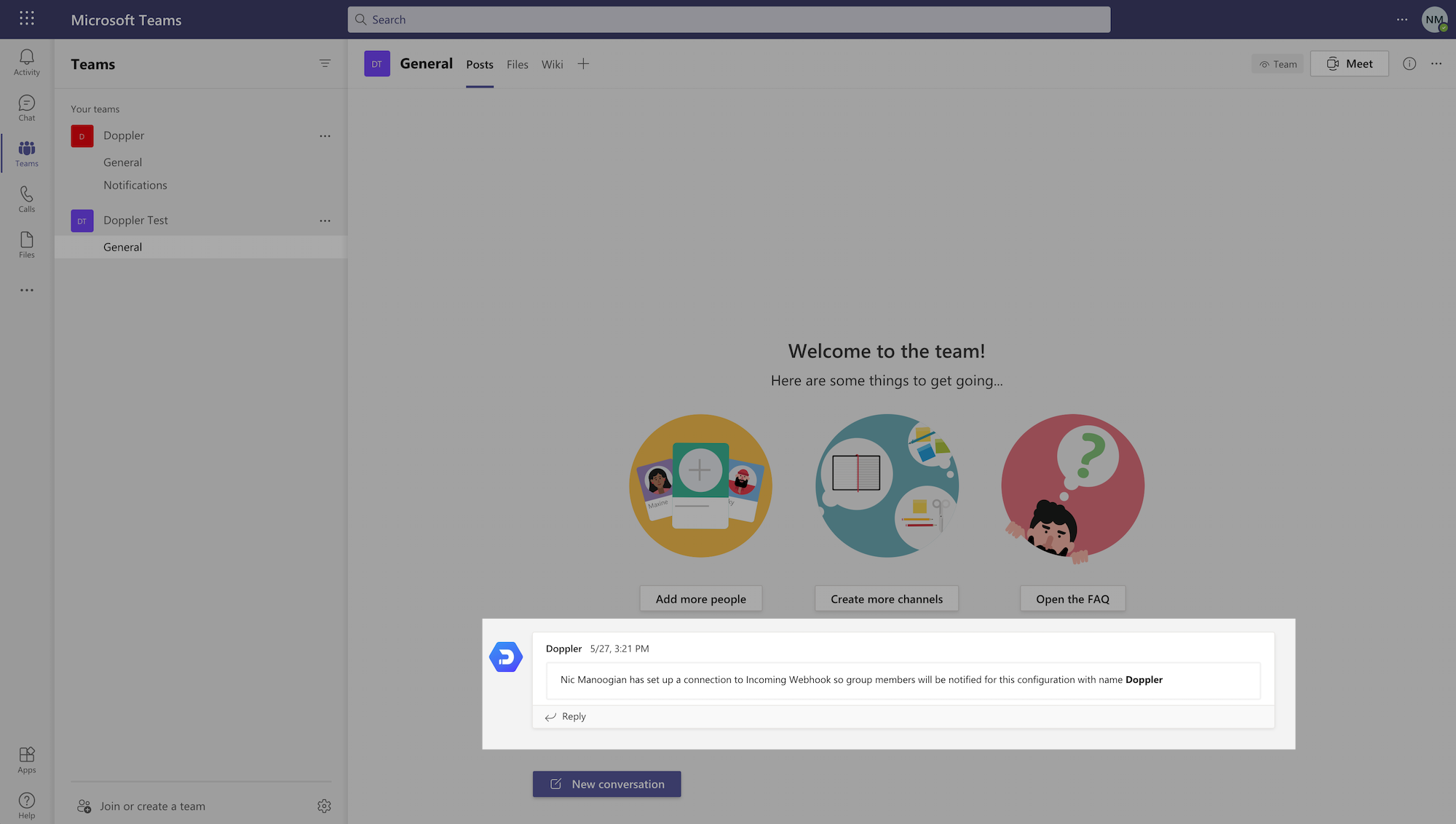Open the app launcher grid icon
This screenshot has width=1456, height=824.
click(27, 19)
